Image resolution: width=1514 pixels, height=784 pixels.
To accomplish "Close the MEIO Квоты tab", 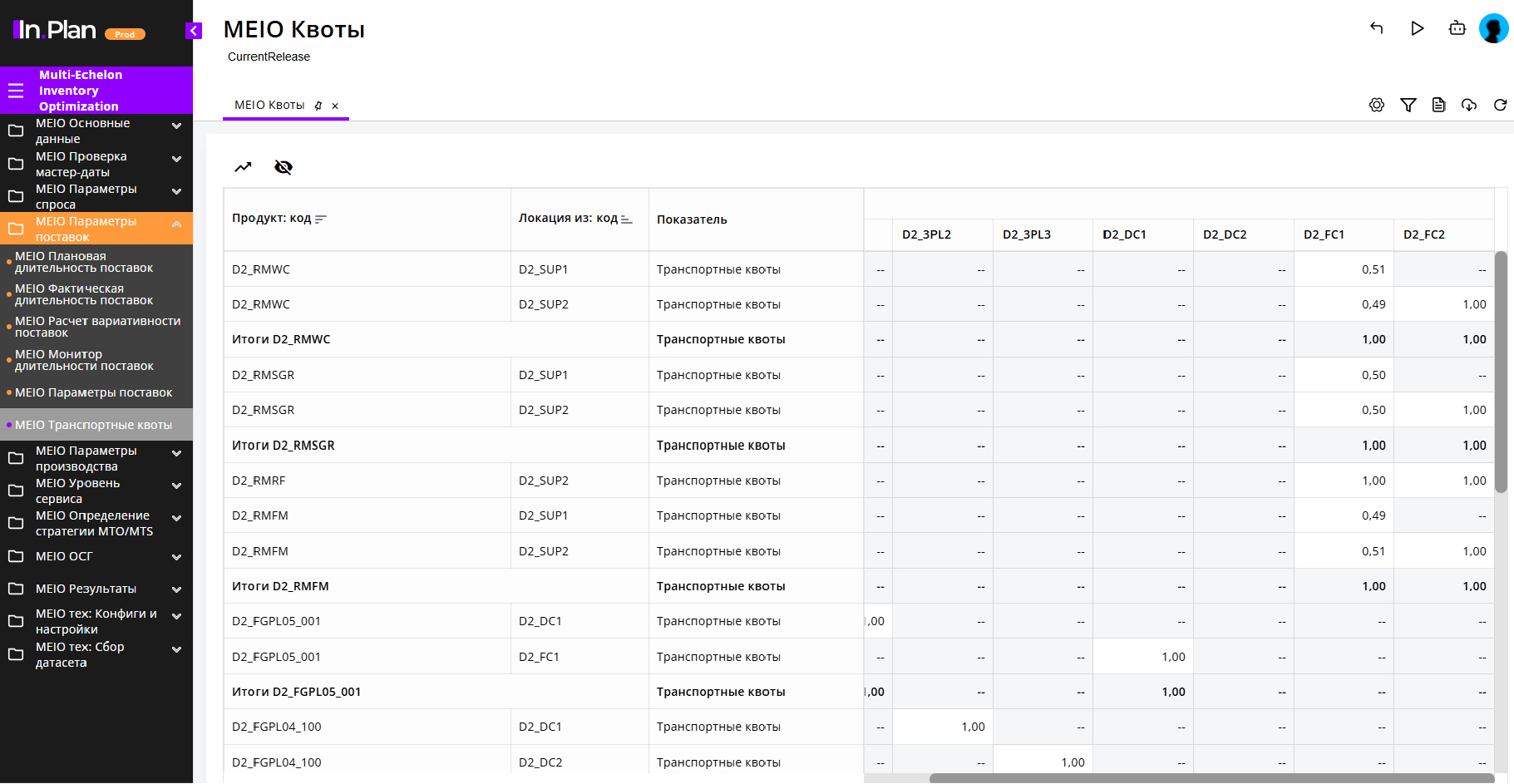I will [x=335, y=106].
